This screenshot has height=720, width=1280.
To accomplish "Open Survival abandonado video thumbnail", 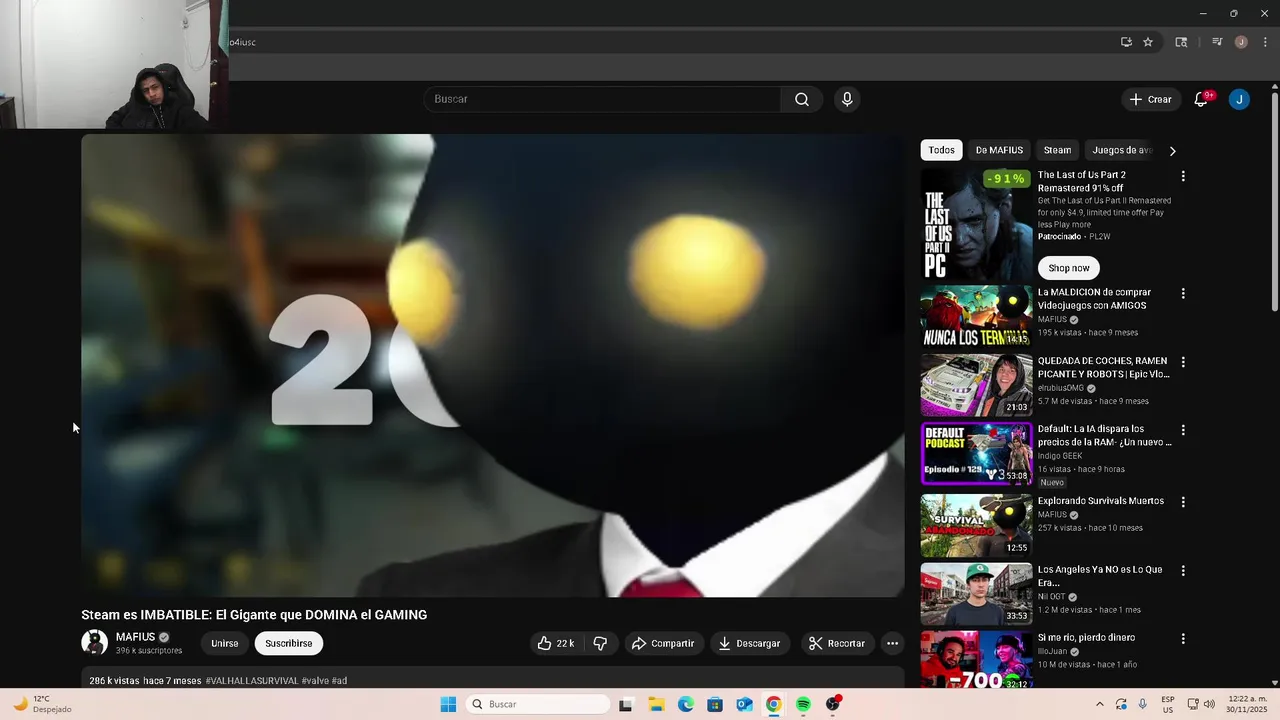I will click(976, 525).
